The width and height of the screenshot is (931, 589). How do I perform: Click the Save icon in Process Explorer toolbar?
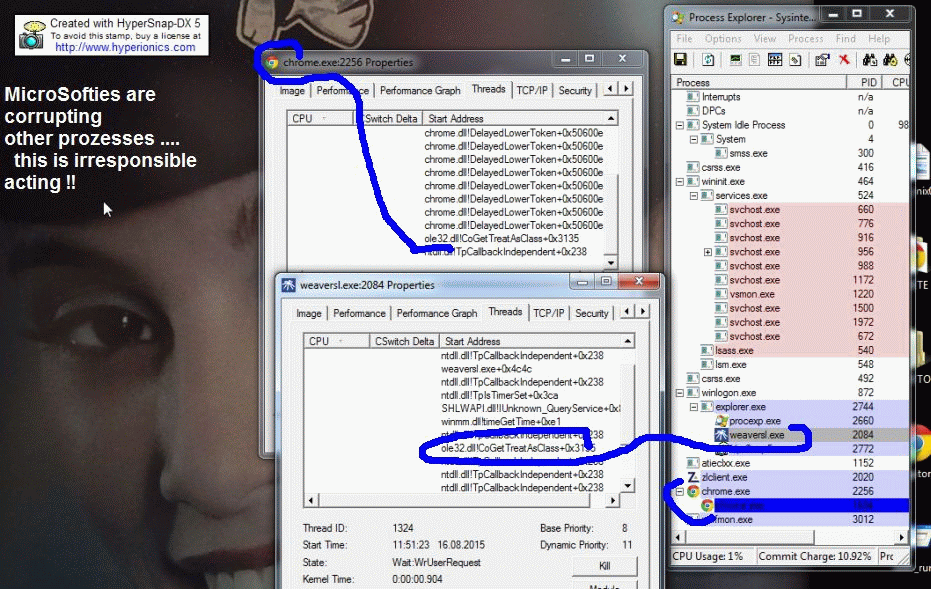(x=680, y=59)
